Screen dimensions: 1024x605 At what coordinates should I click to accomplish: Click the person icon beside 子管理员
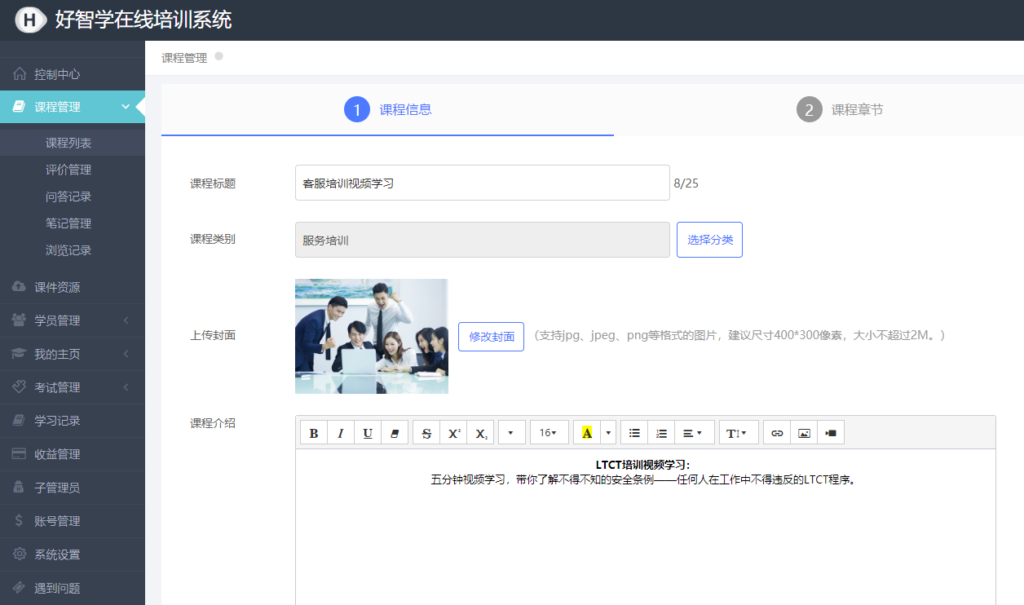pyautogui.click(x=19, y=487)
